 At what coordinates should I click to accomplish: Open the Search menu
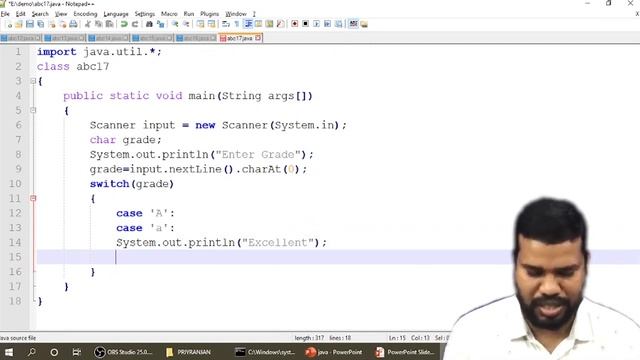click(x=40, y=14)
